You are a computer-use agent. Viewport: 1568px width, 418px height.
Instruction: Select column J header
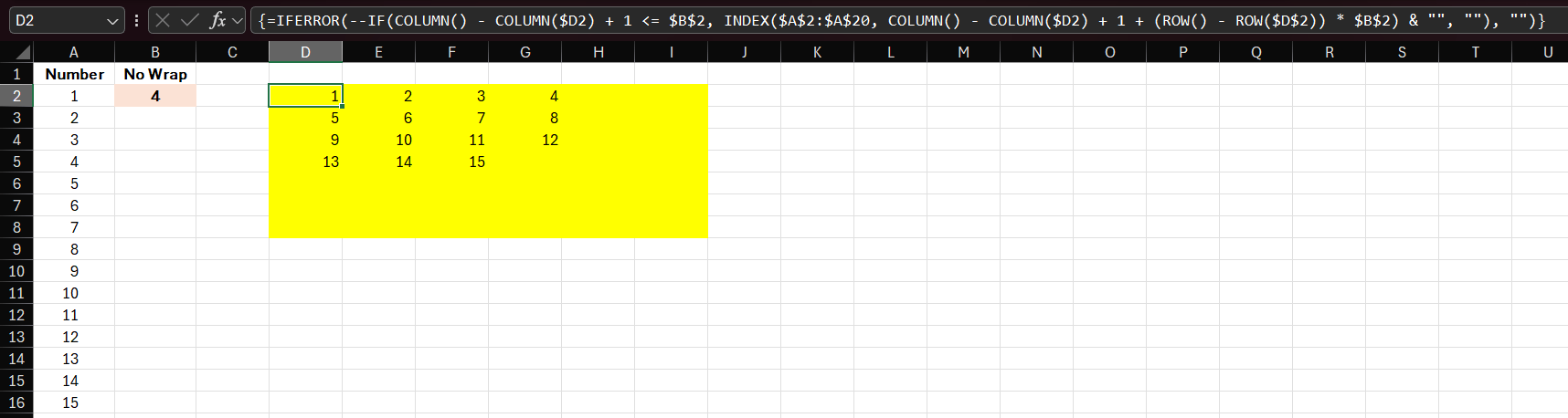click(744, 52)
